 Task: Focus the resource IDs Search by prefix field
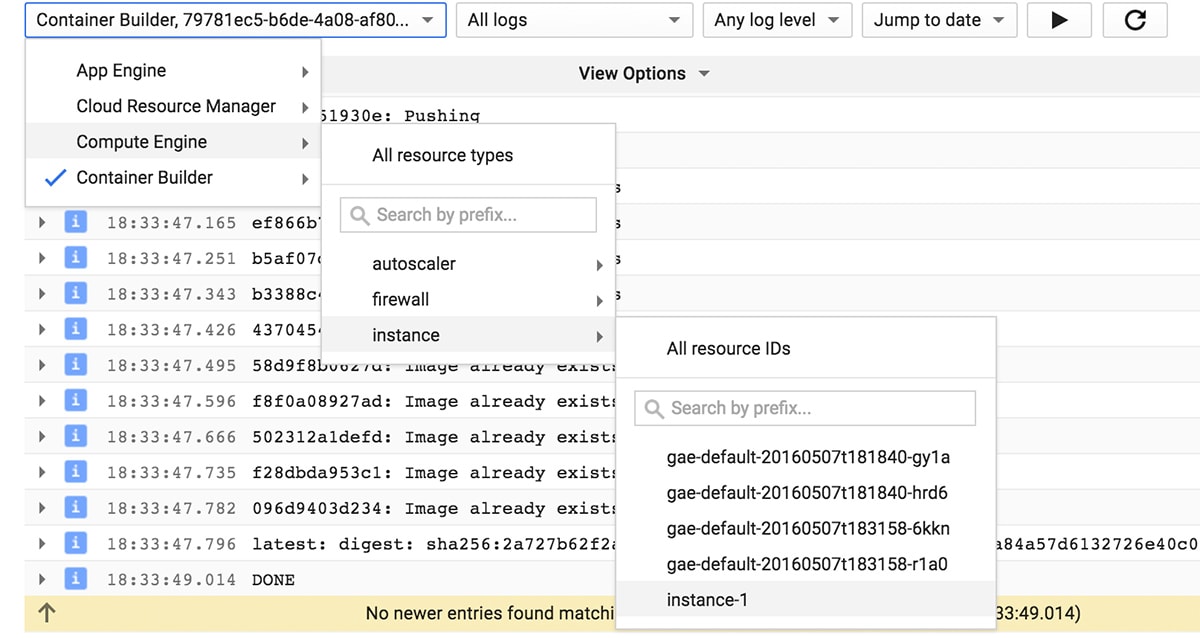[805, 408]
